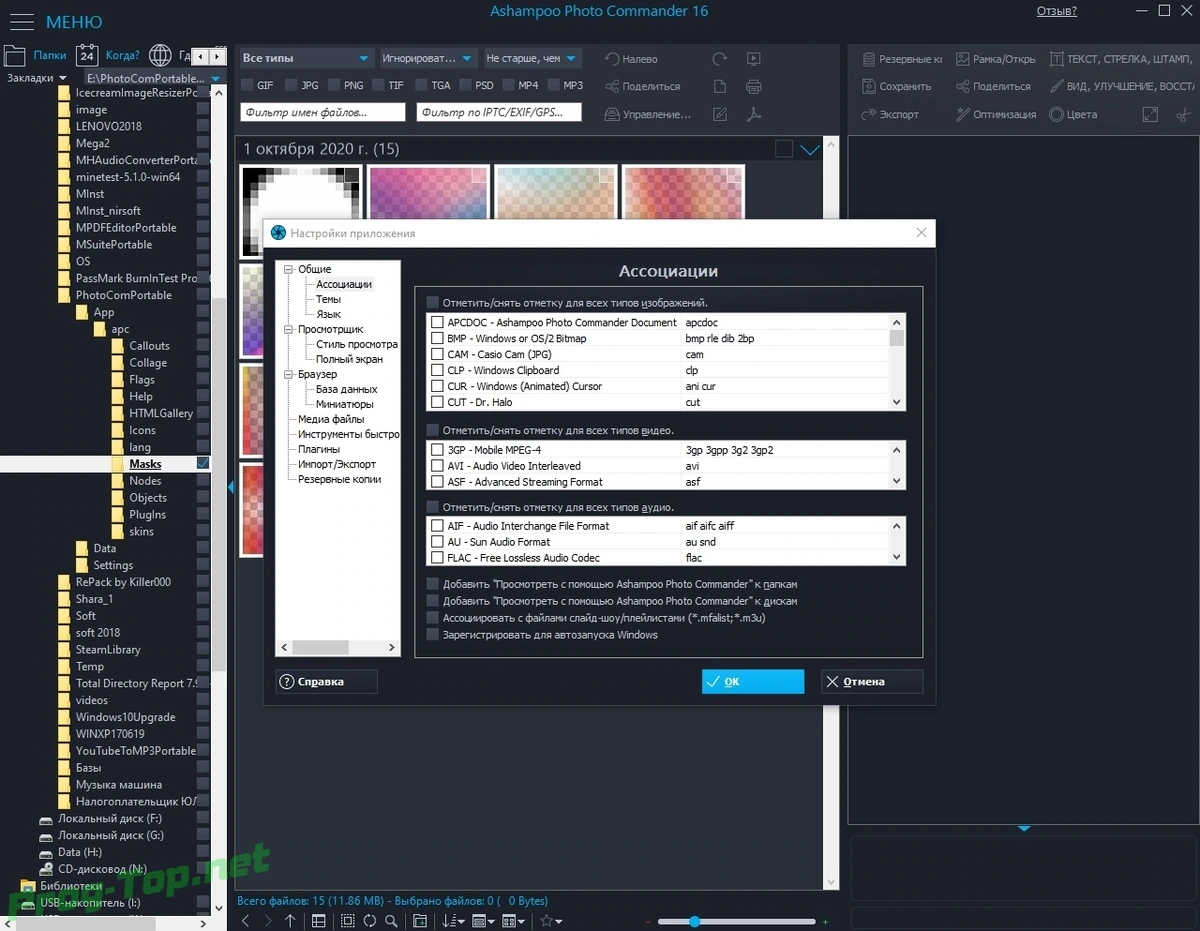Click the PDF export icon

(754, 115)
